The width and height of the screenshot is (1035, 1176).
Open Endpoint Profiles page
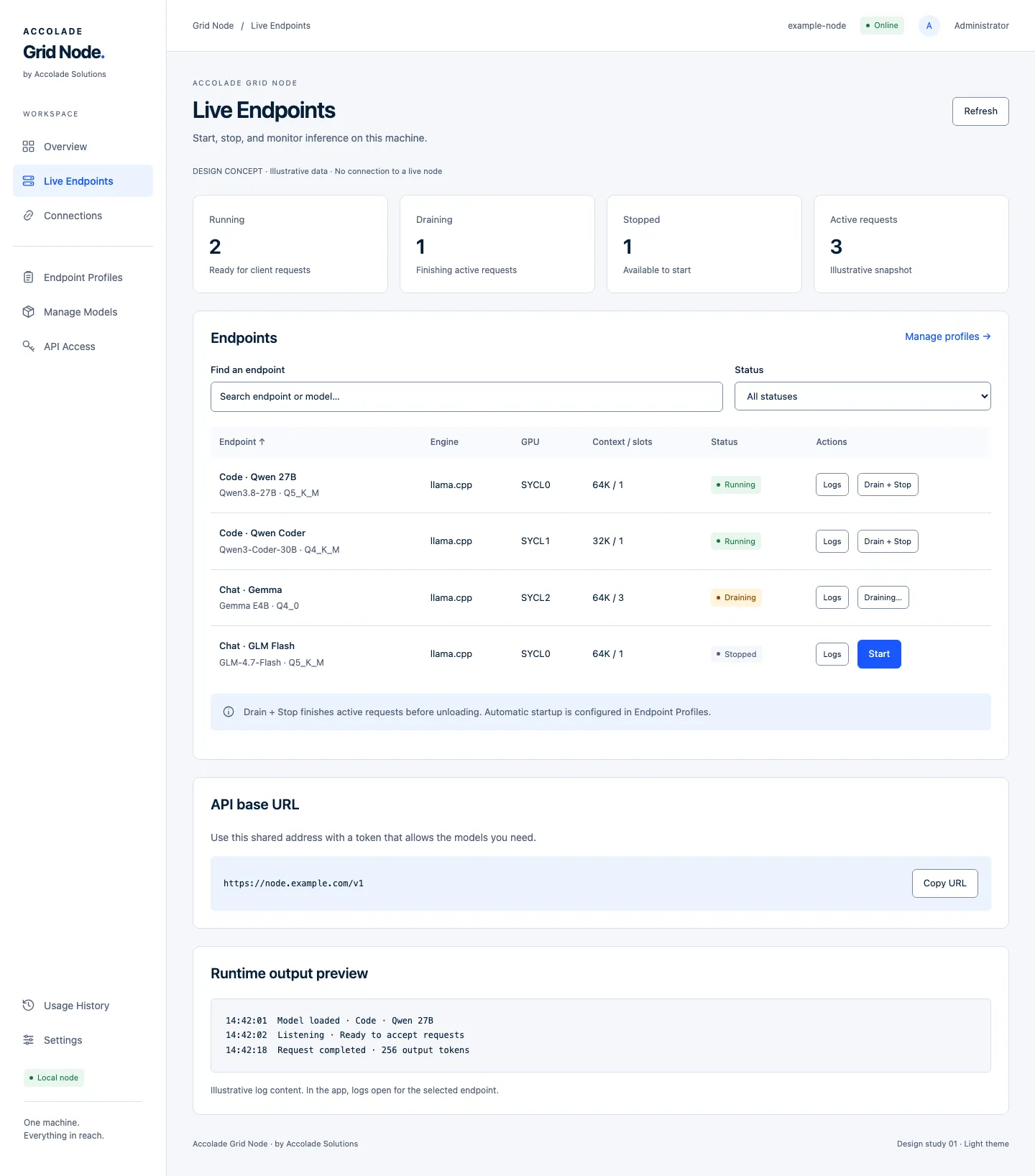pyautogui.click(x=83, y=277)
